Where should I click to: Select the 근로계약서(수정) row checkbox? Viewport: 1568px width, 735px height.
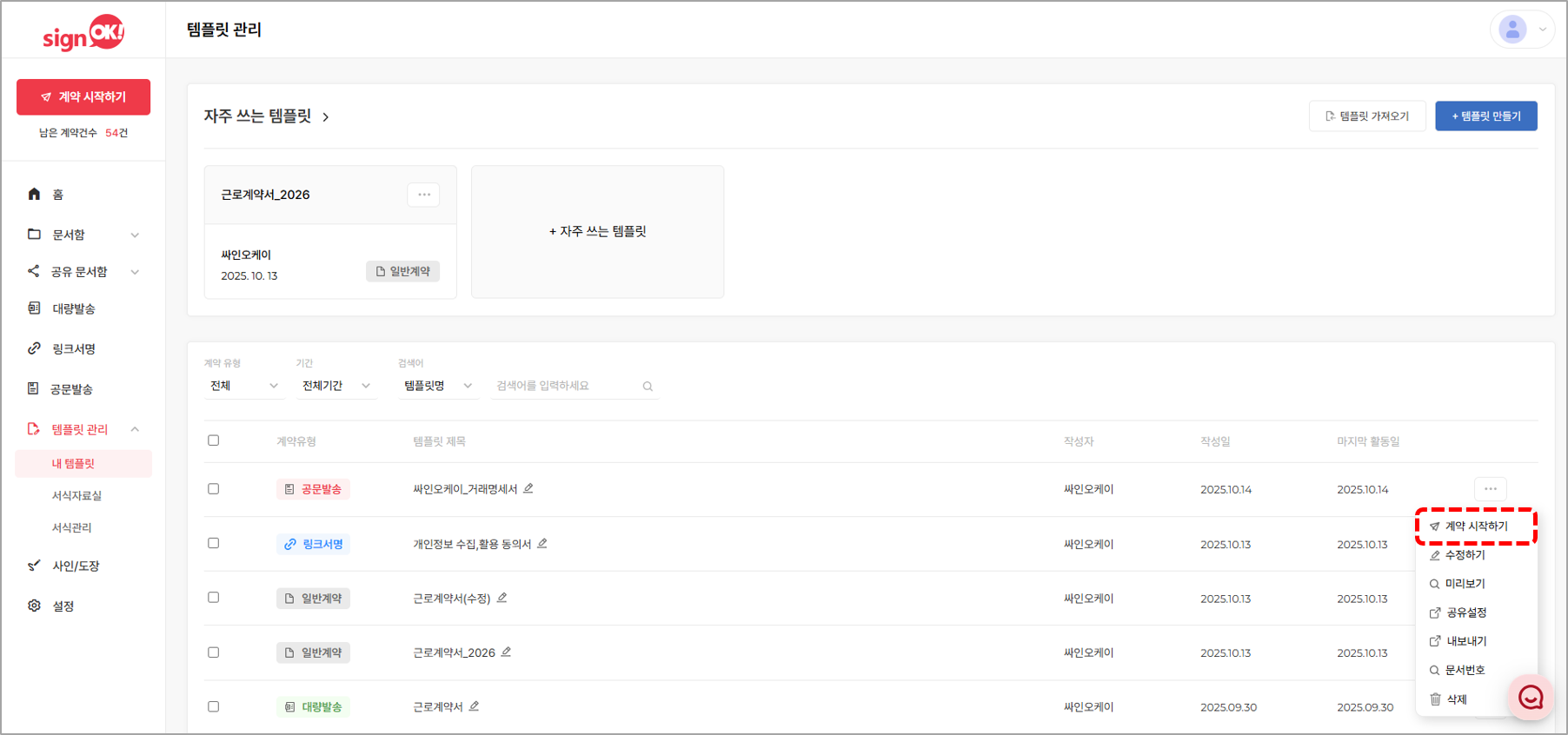click(x=213, y=598)
